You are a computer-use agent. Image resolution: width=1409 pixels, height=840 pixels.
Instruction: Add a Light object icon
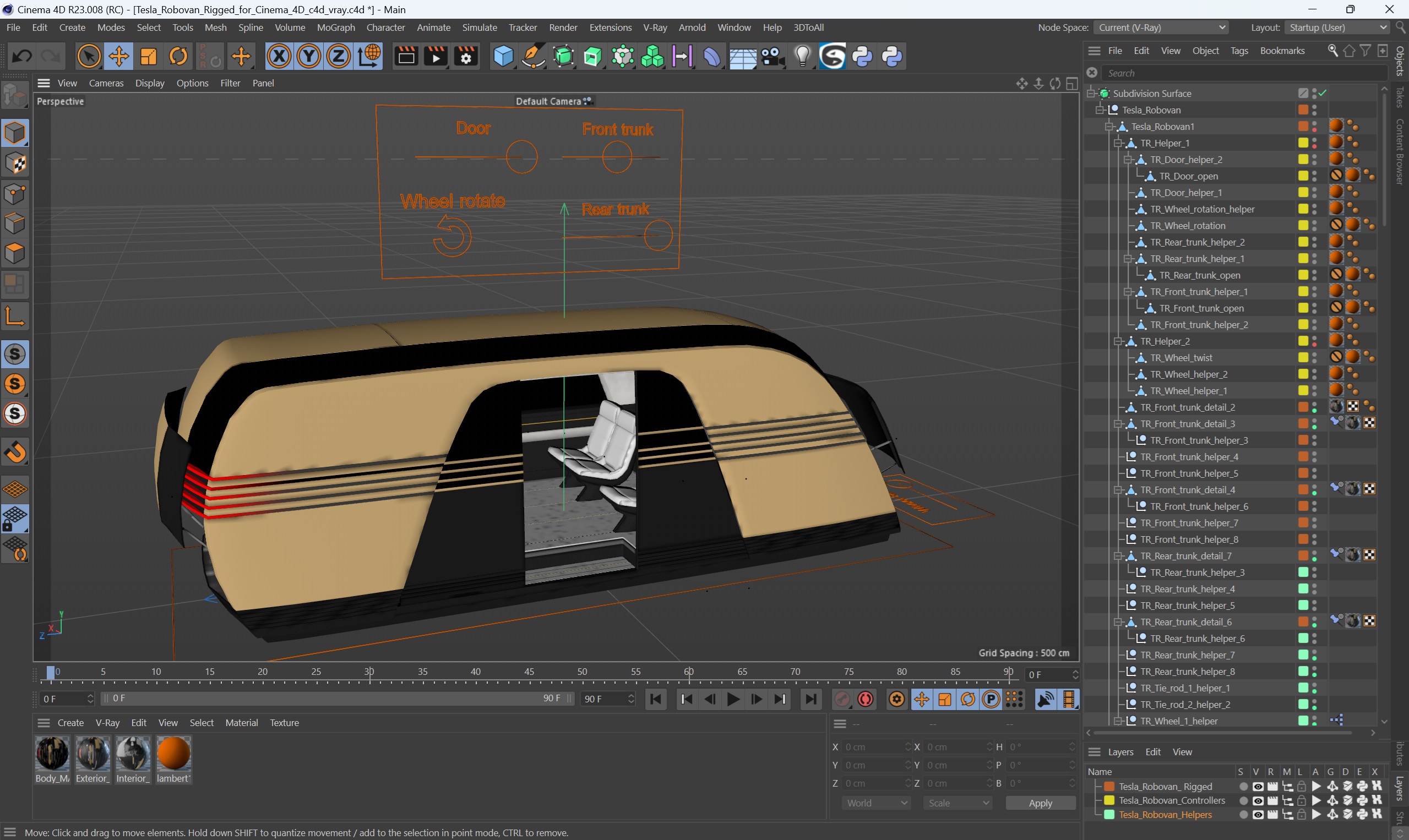pos(802,56)
